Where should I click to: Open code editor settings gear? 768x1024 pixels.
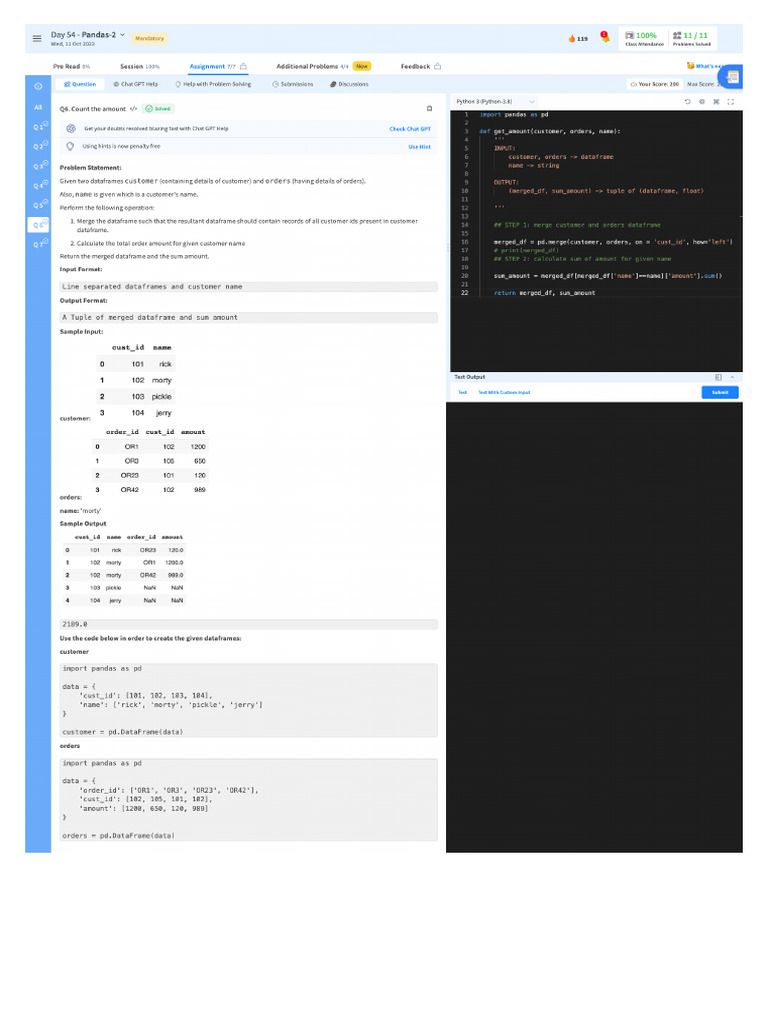(702, 101)
